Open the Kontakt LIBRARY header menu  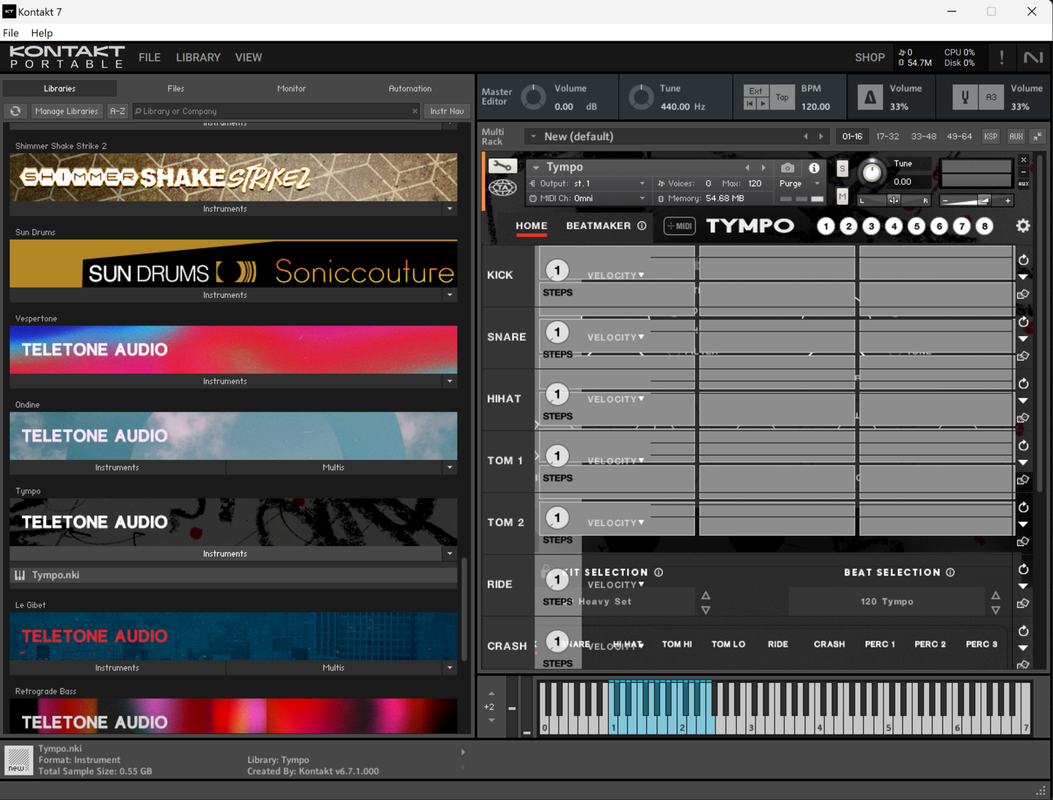198,58
